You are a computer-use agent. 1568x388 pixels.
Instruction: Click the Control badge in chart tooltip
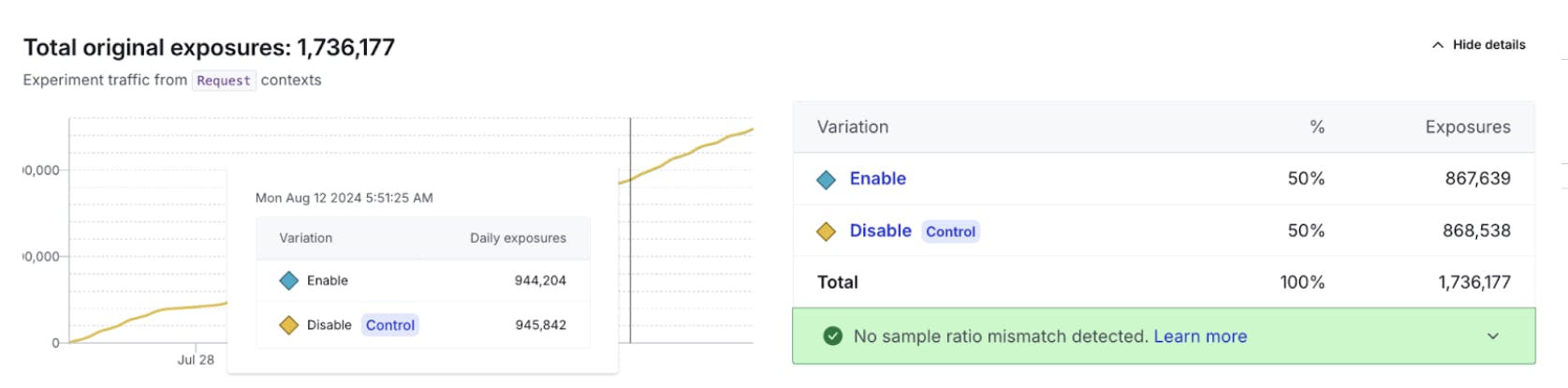click(x=389, y=325)
